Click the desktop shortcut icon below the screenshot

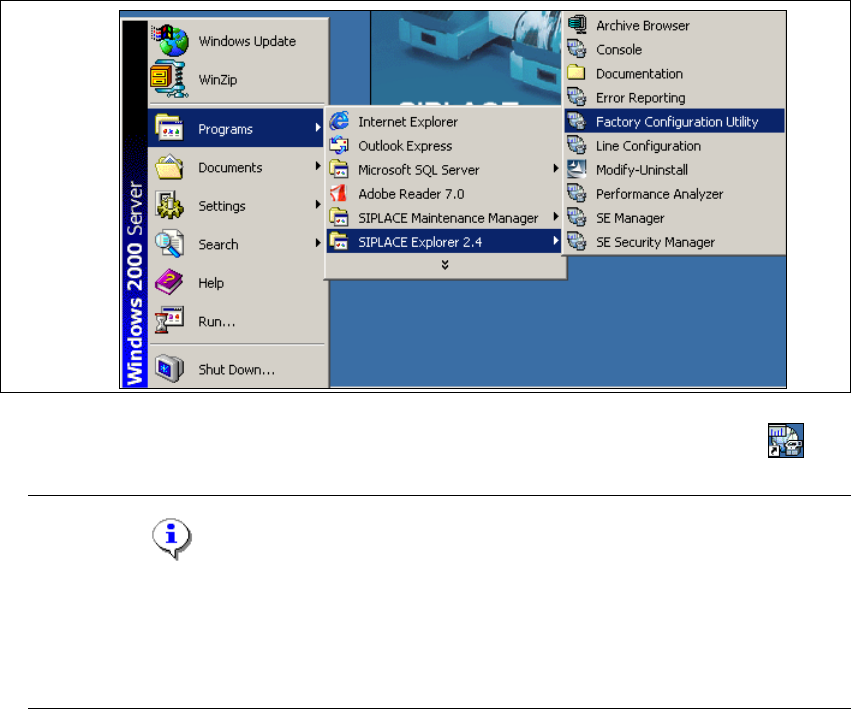[785, 440]
